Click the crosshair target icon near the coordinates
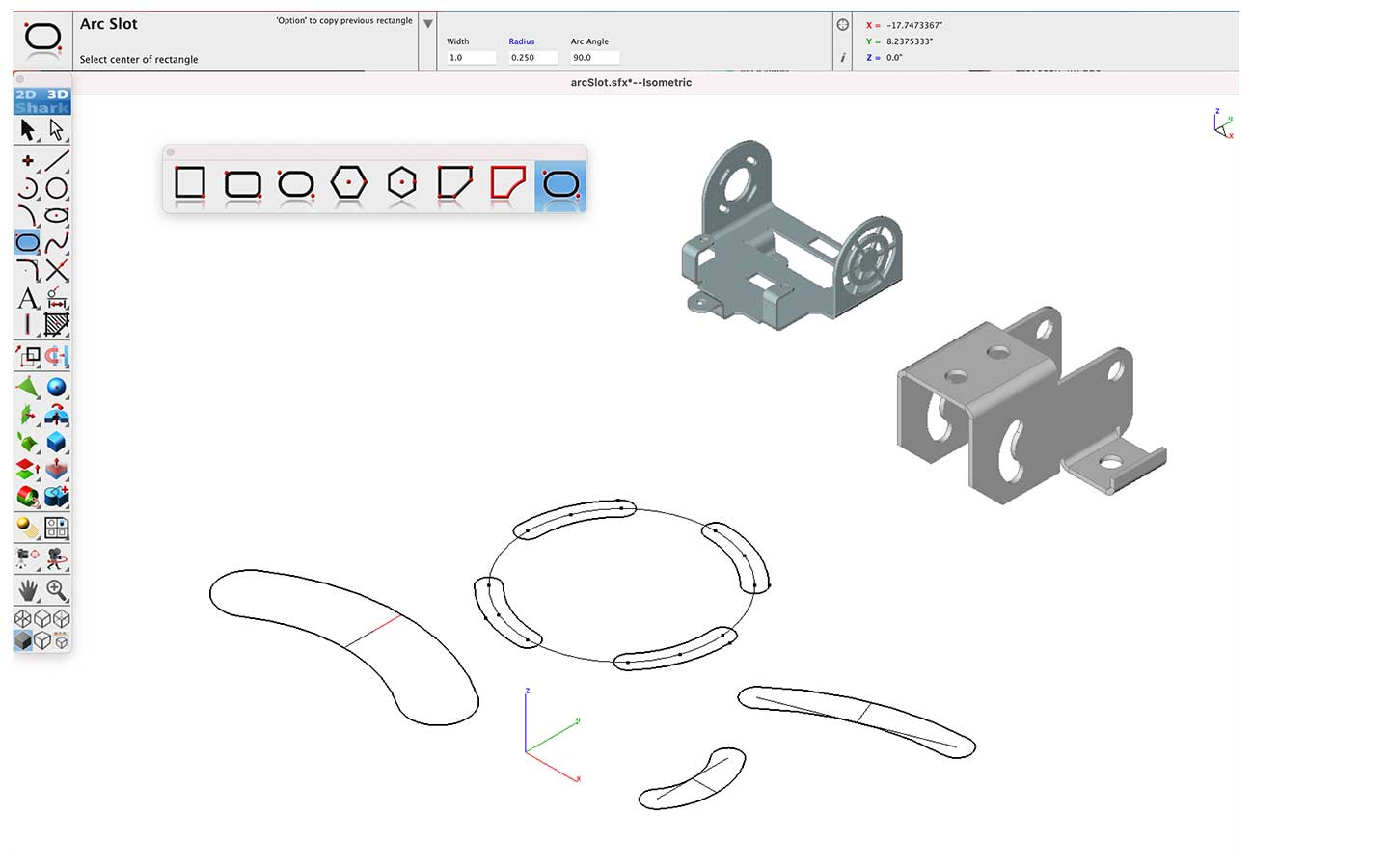This screenshot has height=868, width=1389. 842,23
